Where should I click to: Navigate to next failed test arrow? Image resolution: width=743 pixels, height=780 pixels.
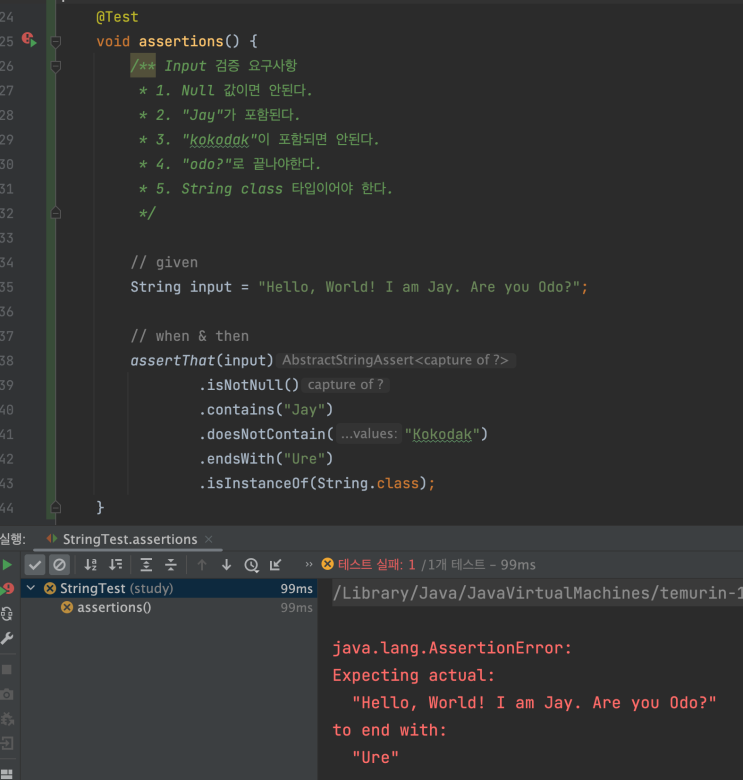coord(226,565)
